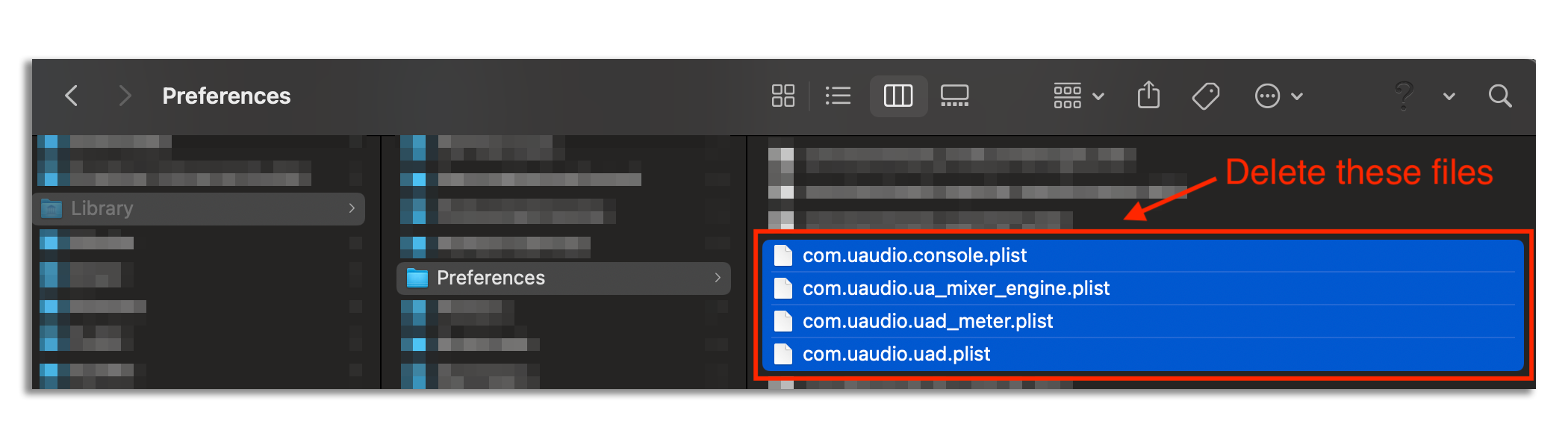
Task: Open the ellipsis Action menu
Action: click(1278, 96)
